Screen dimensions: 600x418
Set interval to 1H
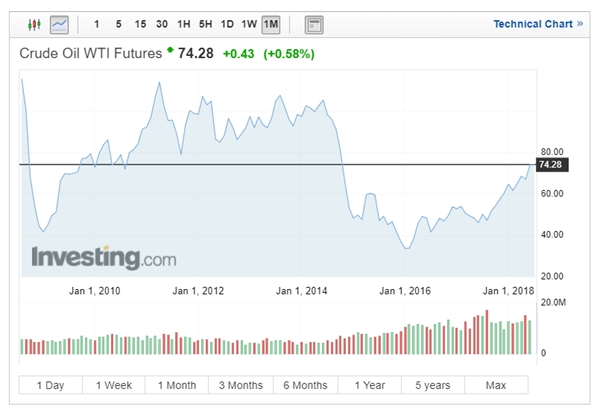184,23
